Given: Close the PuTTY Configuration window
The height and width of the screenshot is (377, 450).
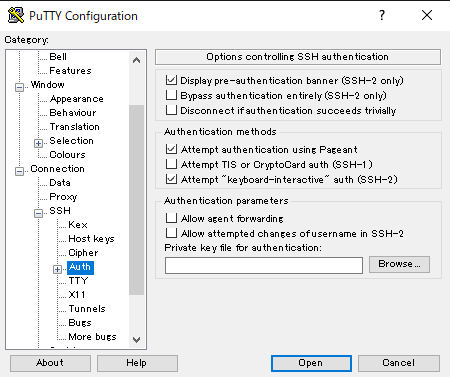Looking at the screenshot, I should [427, 15].
